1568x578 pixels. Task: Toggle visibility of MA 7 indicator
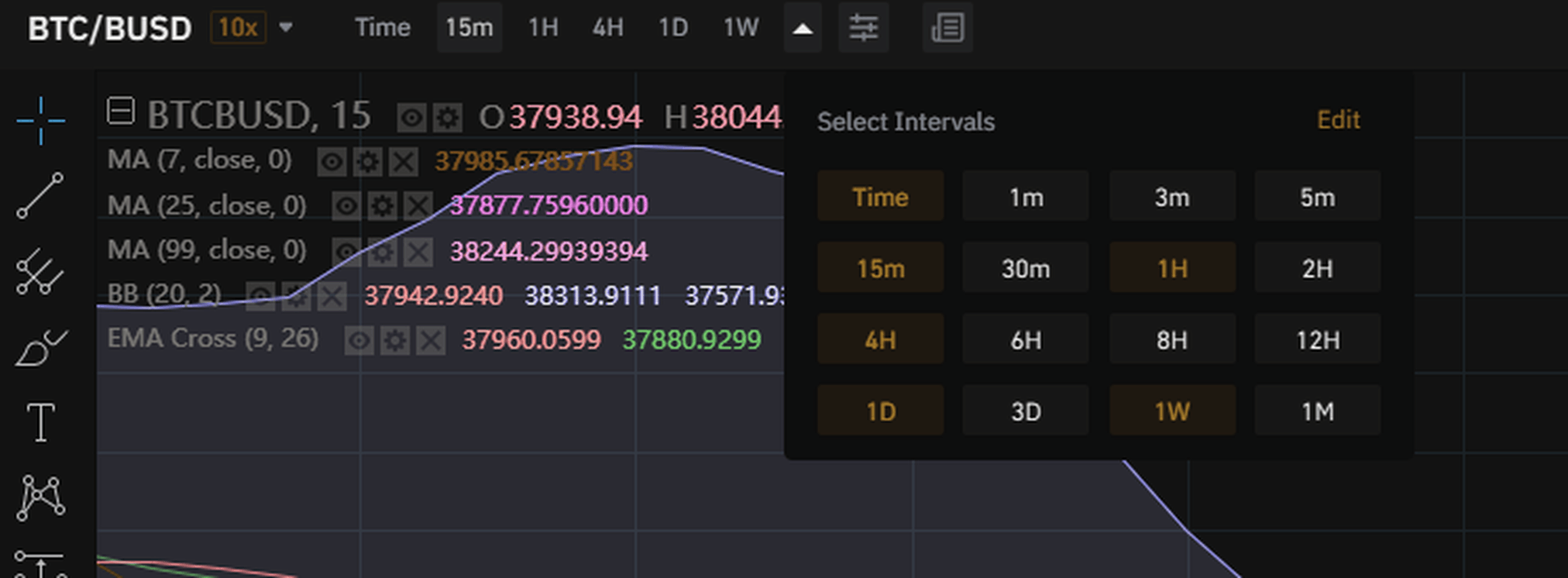332,162
